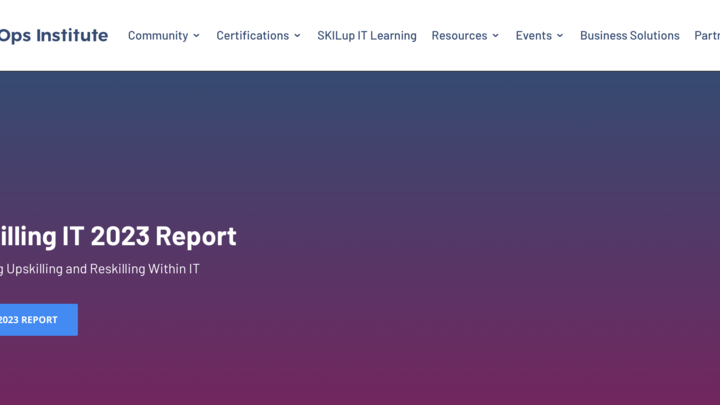Expand the Certifications chevron arrow
720x405 pixels.
pyautogui.click(x=298, y=35)
